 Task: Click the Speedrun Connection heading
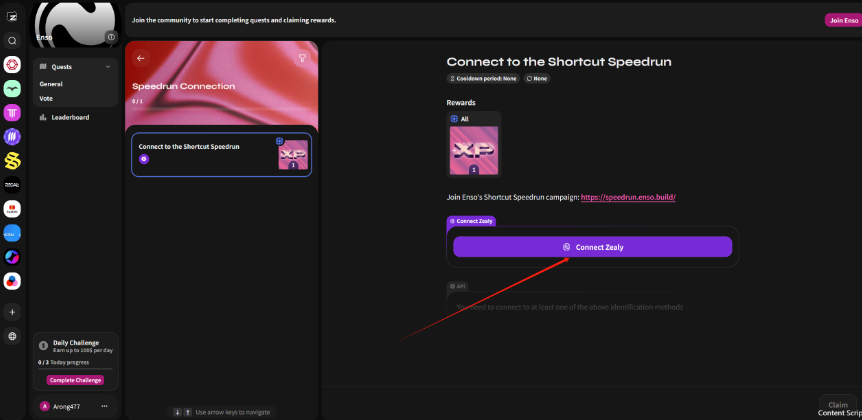click(x=184, y=86)
